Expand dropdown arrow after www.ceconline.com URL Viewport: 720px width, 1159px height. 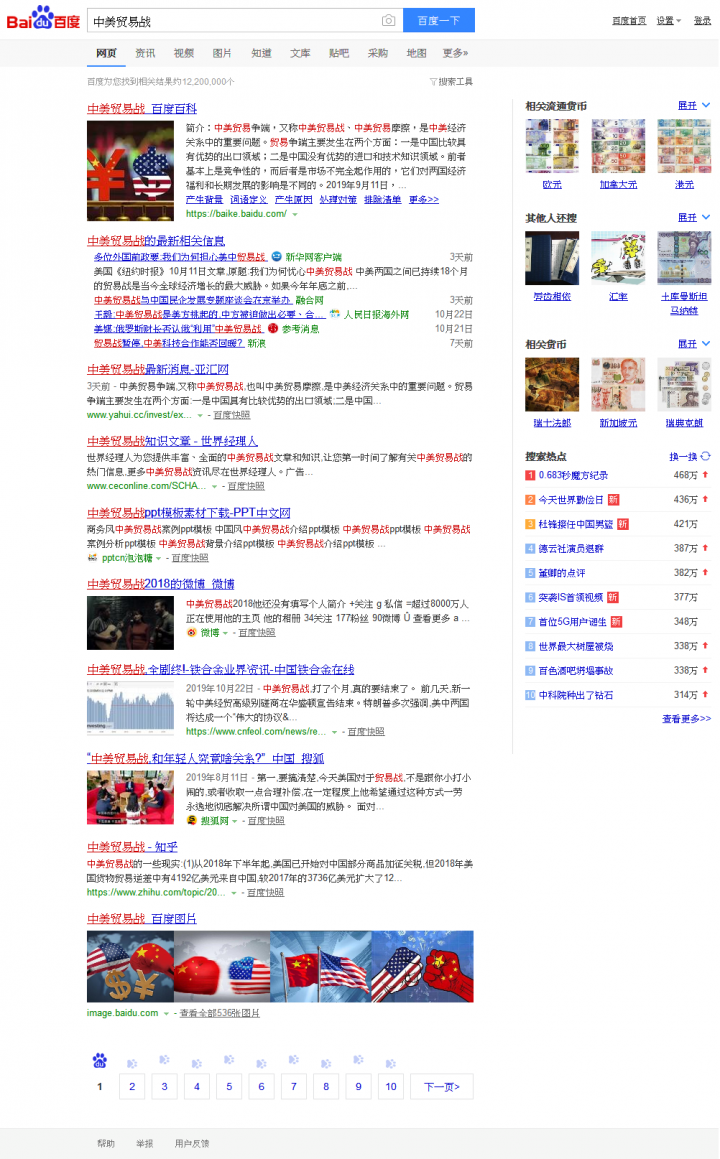point(214,486)
